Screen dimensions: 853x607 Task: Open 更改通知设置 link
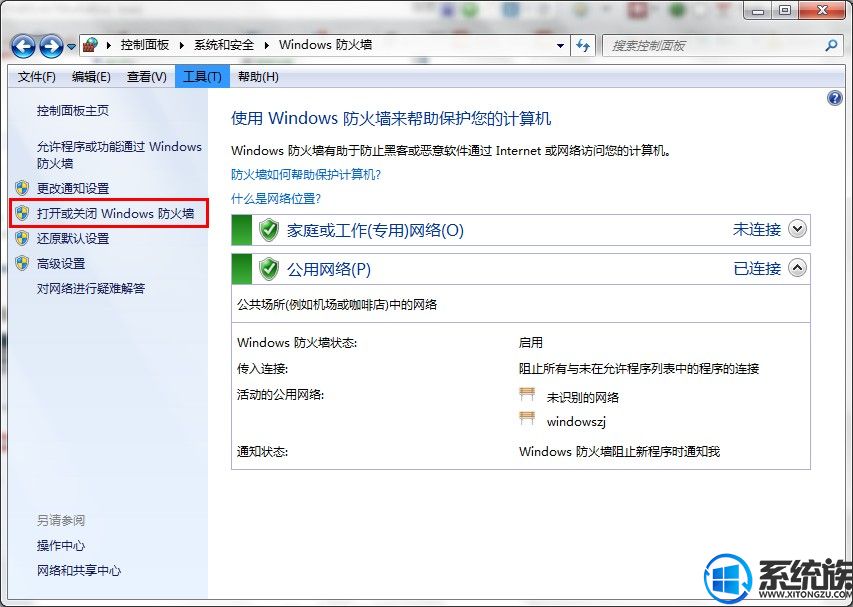[x=73, y=189]
